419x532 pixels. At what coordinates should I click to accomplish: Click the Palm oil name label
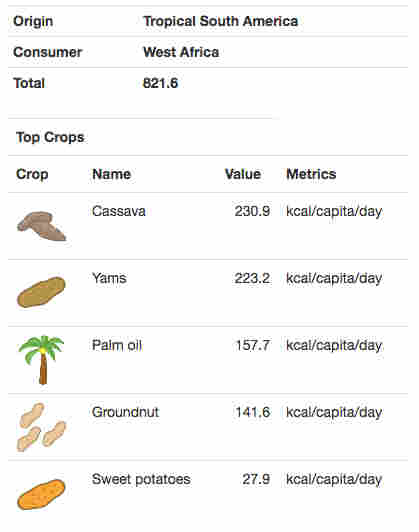(x=117, y=345)
